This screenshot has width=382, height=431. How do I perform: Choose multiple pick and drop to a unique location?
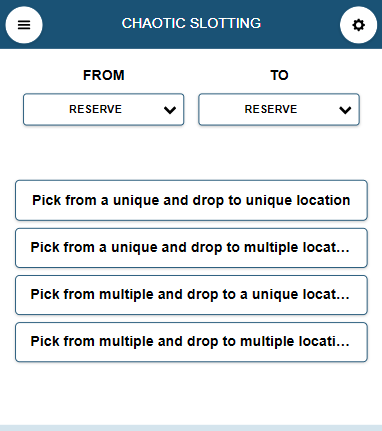coord(191,295)
